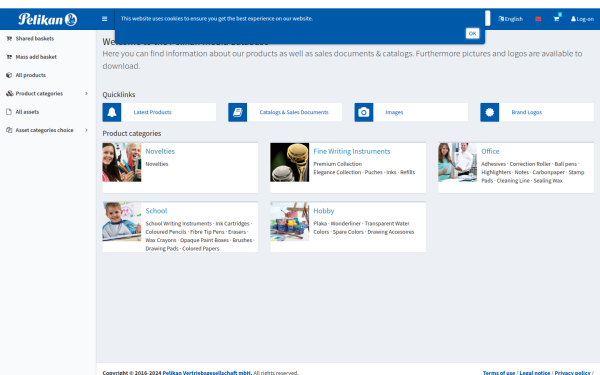Open the School category heading
Viewport: 600px width, 375px height.
[x=156, y=211]
